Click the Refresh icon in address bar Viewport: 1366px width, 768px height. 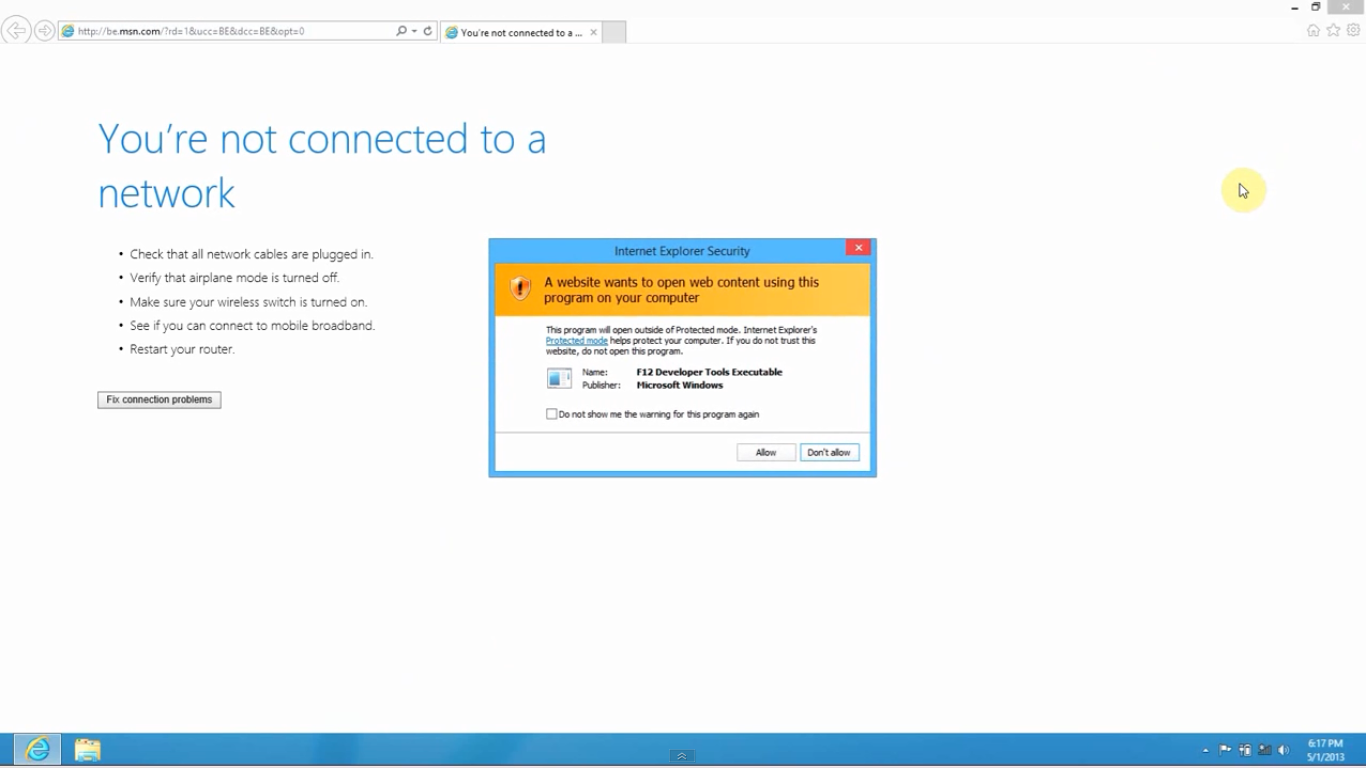(428, 31)
